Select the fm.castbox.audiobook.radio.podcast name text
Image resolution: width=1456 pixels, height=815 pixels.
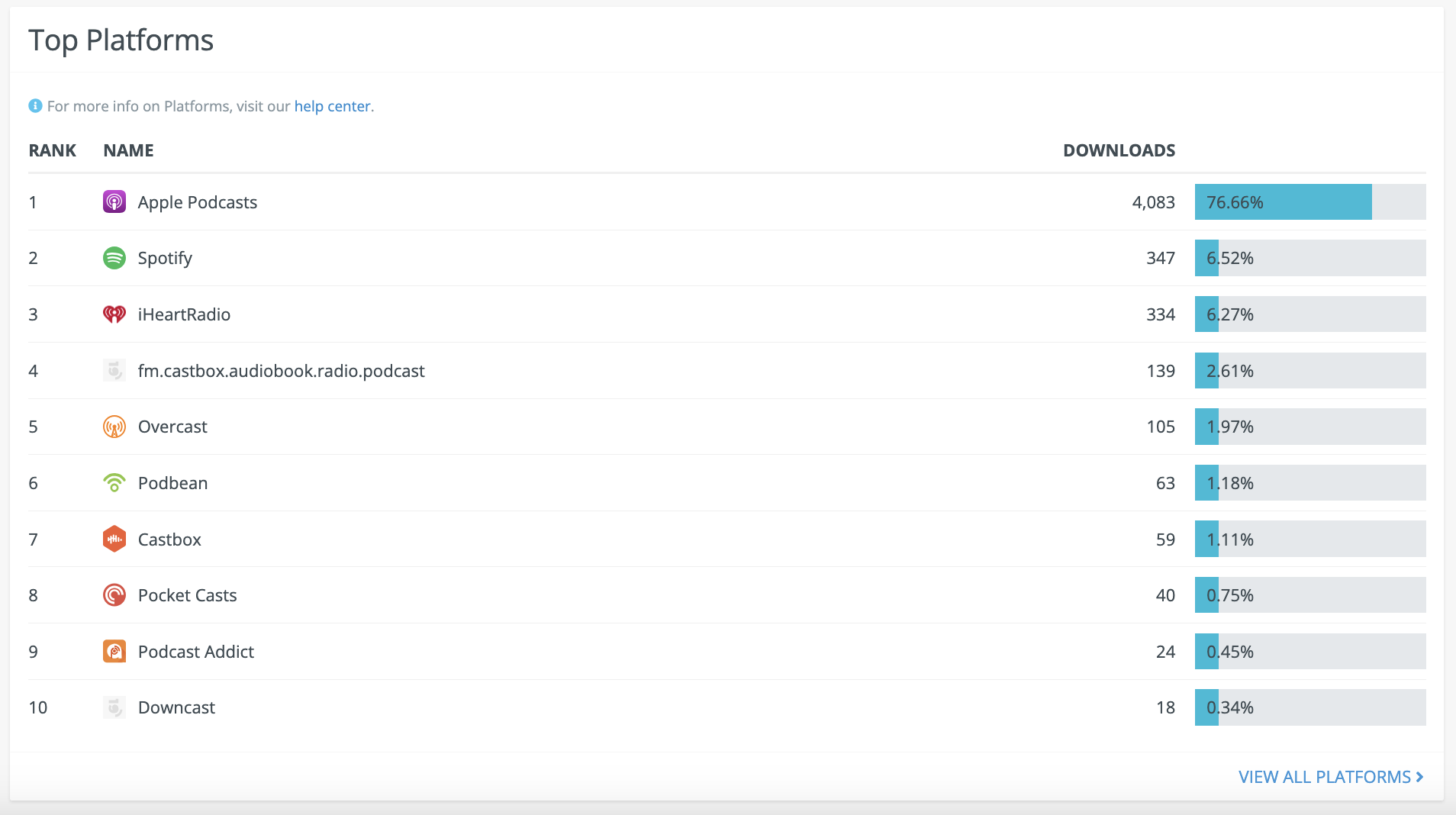pyautogui.click(x=282, y=371)
